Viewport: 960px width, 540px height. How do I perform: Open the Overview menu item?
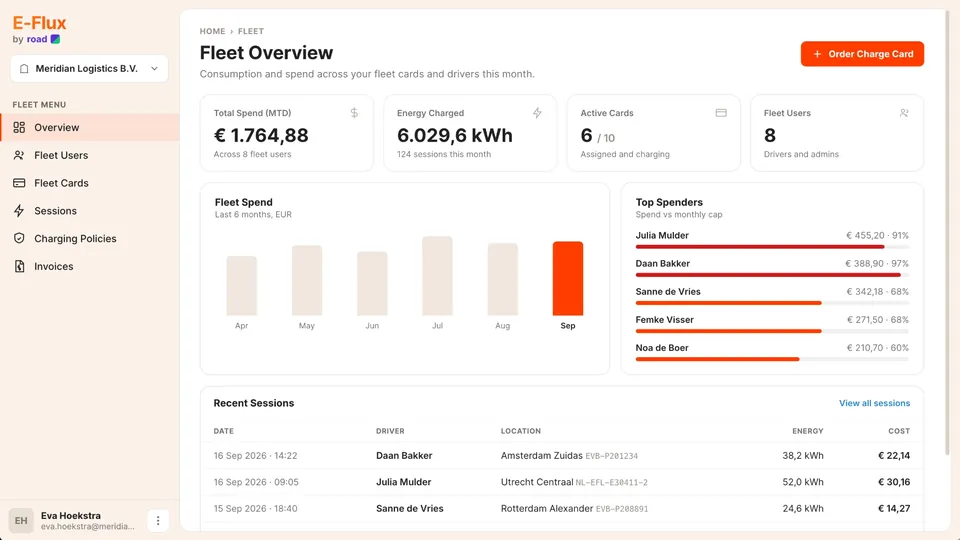click(89, 127)
